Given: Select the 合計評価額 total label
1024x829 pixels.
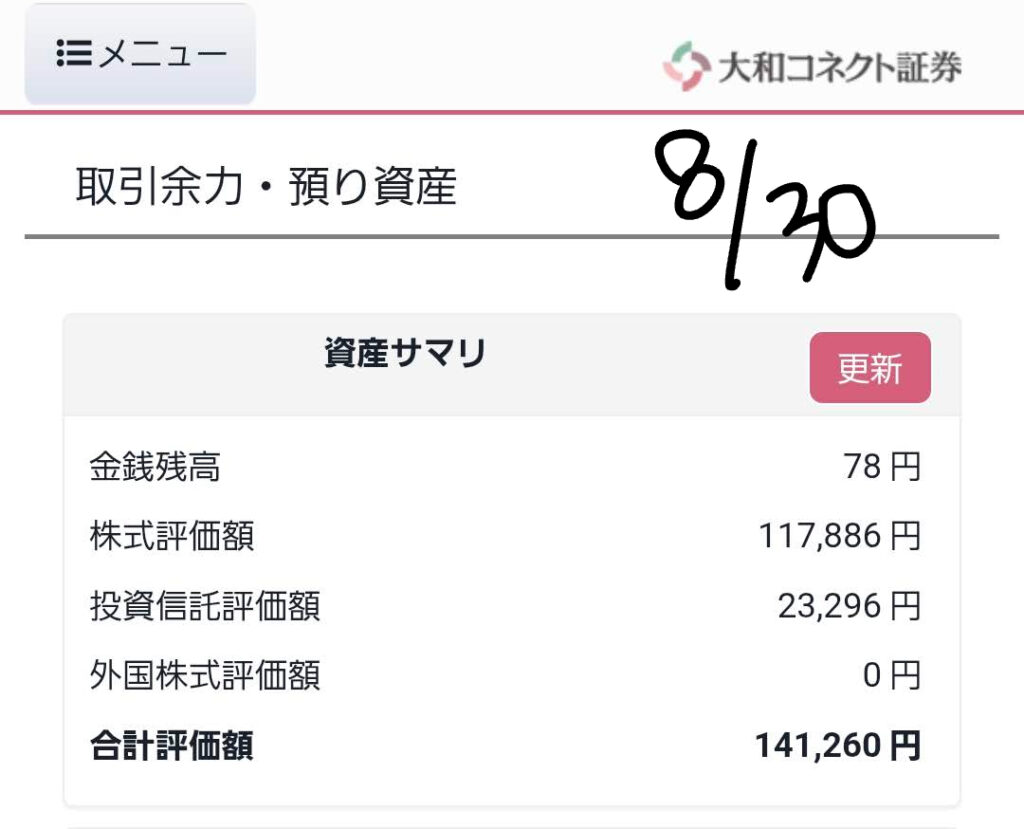Looking at the screenshot, I should 172,745.
